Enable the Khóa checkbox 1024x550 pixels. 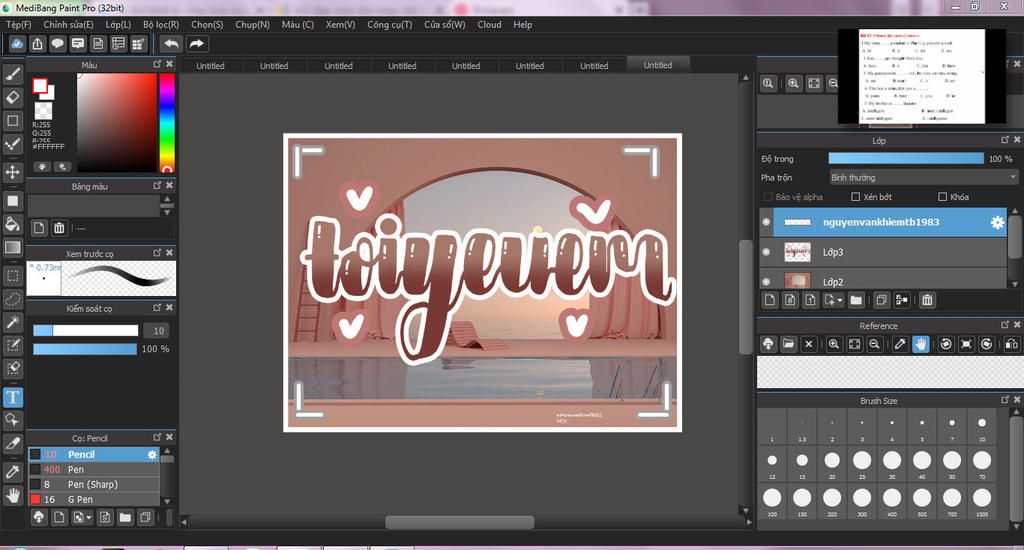point(942,197)
